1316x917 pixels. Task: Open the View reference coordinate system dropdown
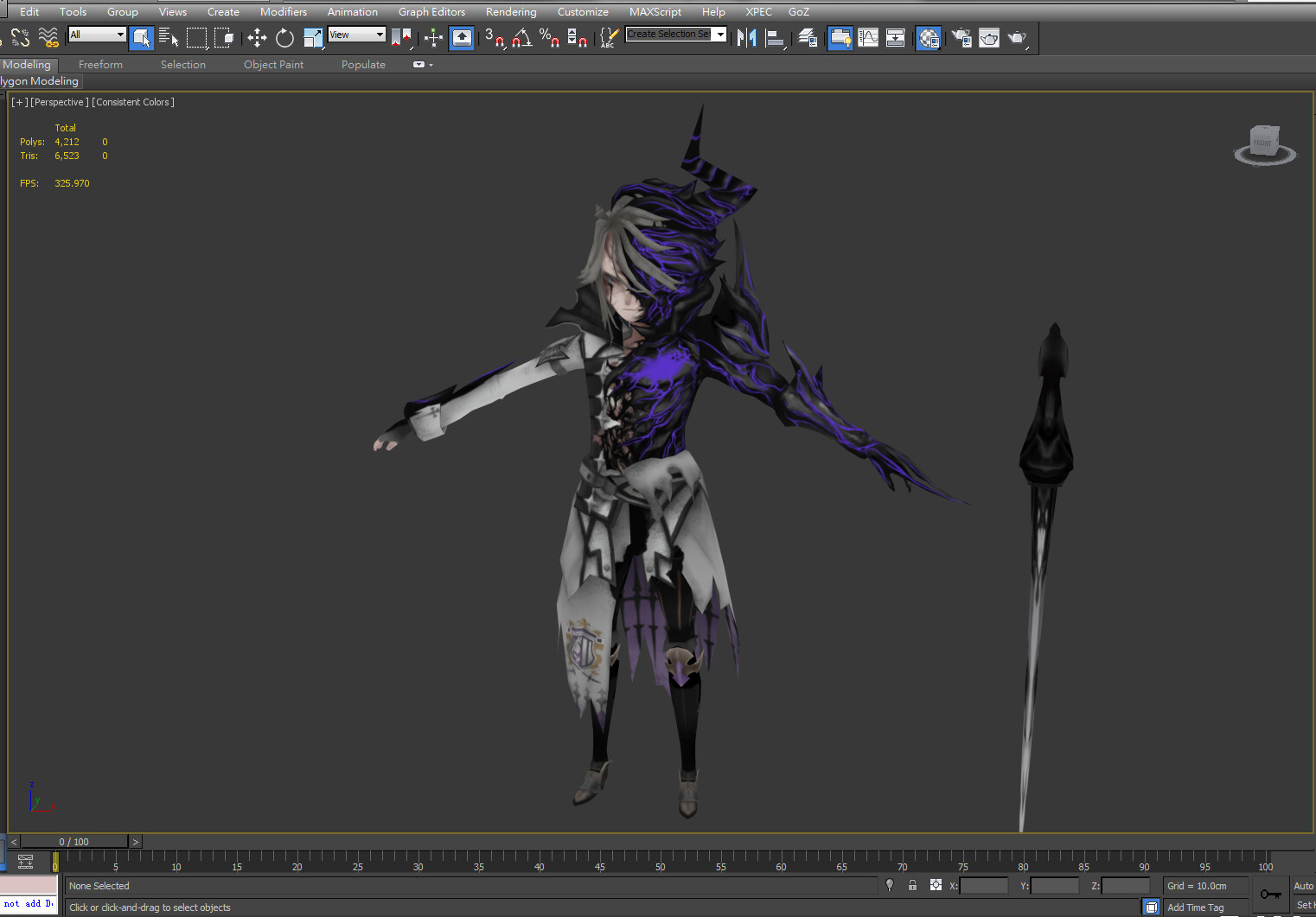357,35
